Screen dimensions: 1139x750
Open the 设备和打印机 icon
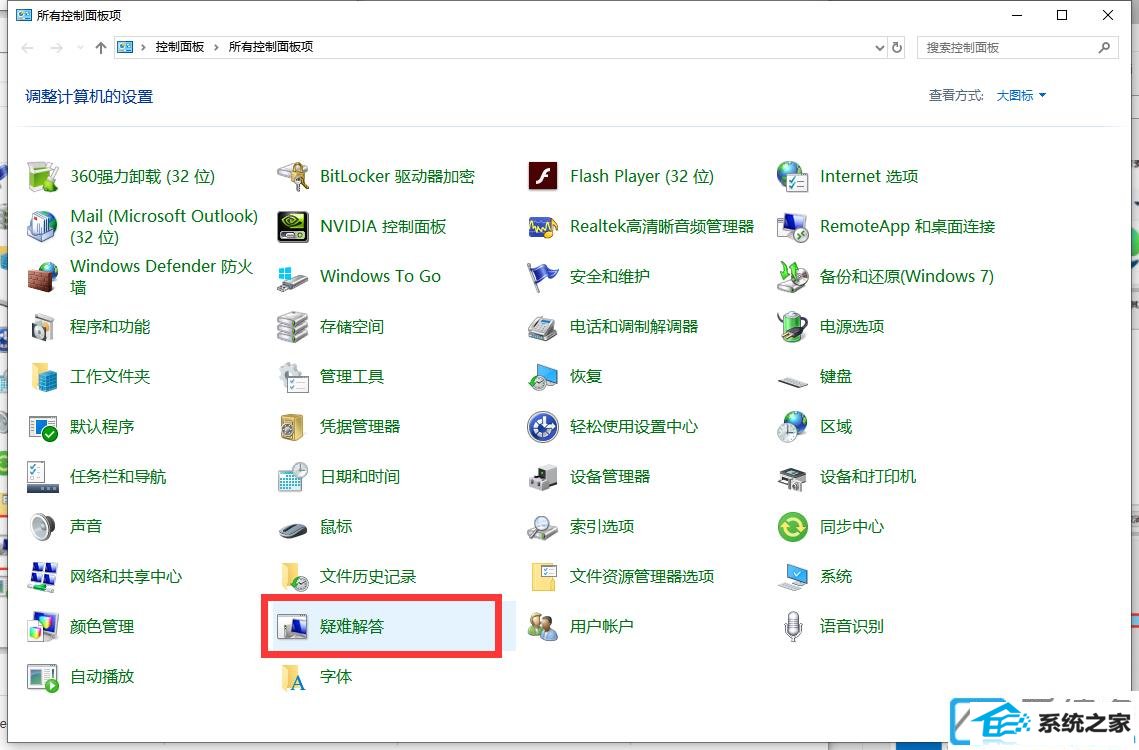793,477
